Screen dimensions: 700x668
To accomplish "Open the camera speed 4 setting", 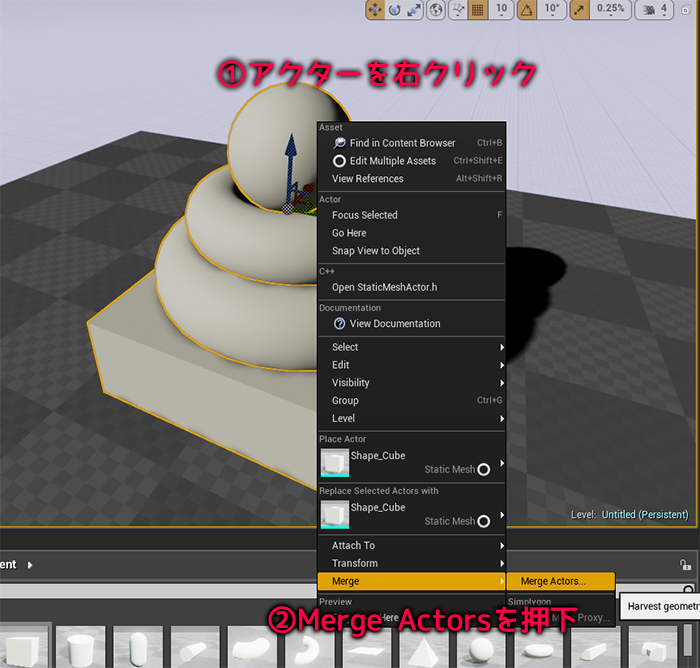I will click(654, 9).
